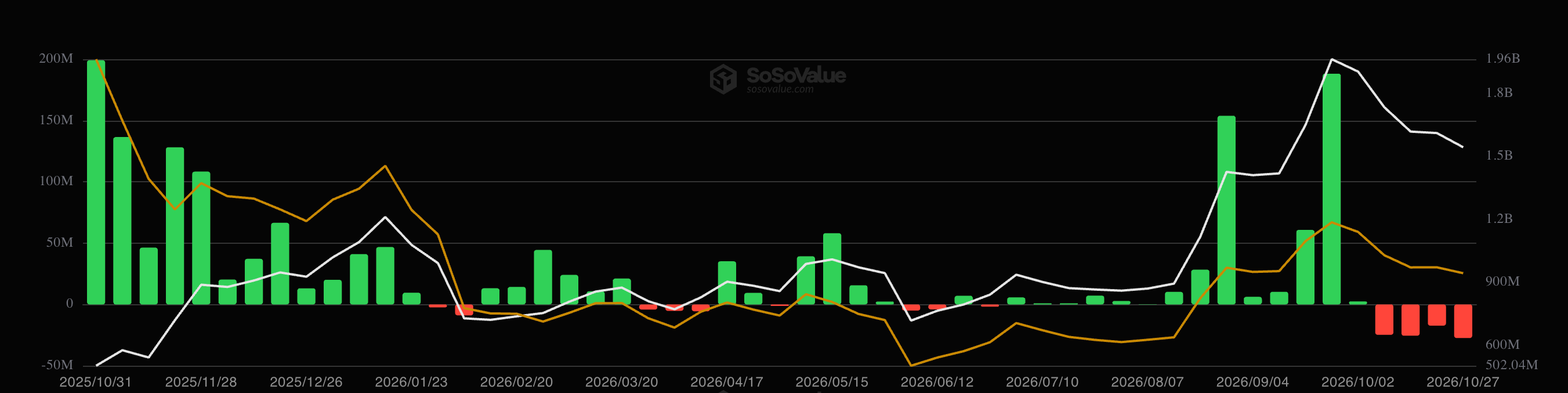The height and width of the screenshot is (393, 1568).
Task: Click the 200M left axis label
Action: pyautogui.click(x=56, y=59)
